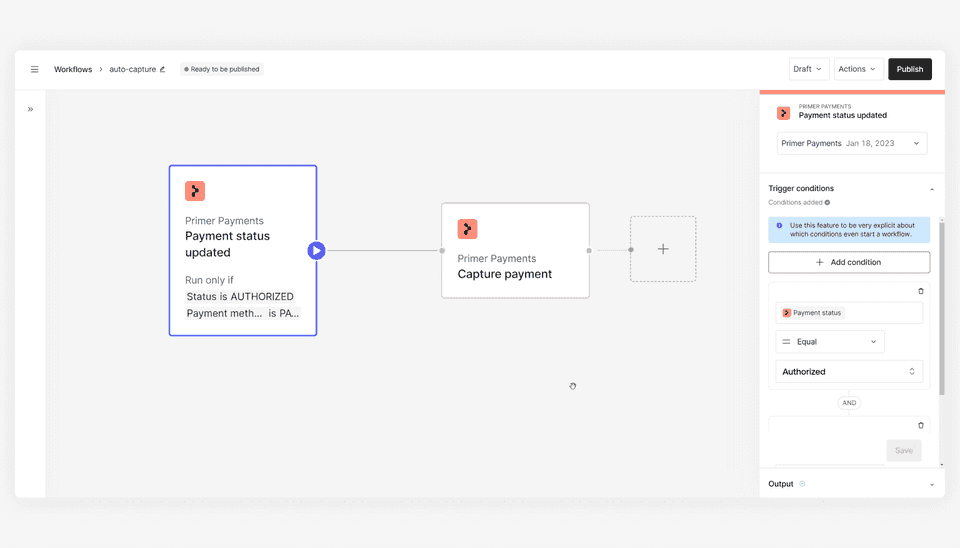Click the info icon in the blue hint box
This screenshot has height=548, width=960.
779,225
